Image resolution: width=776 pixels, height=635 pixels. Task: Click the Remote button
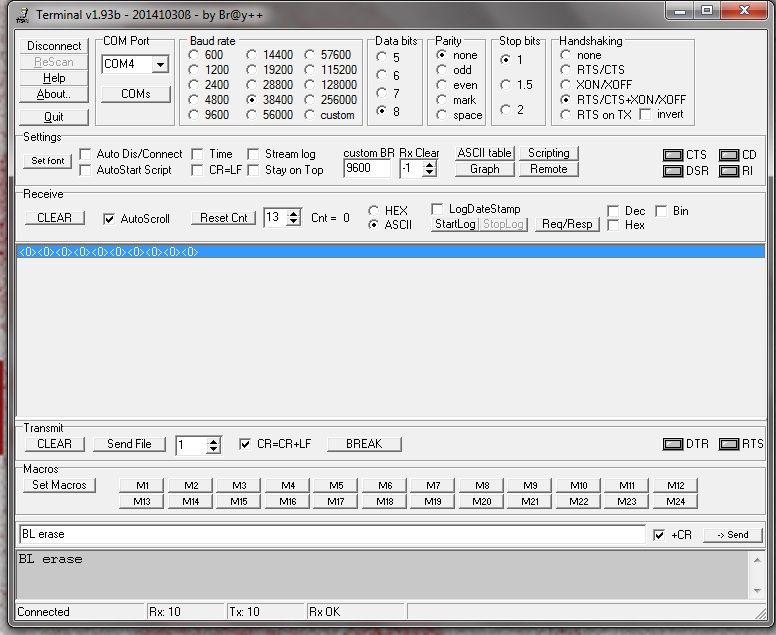coord(548,169)
